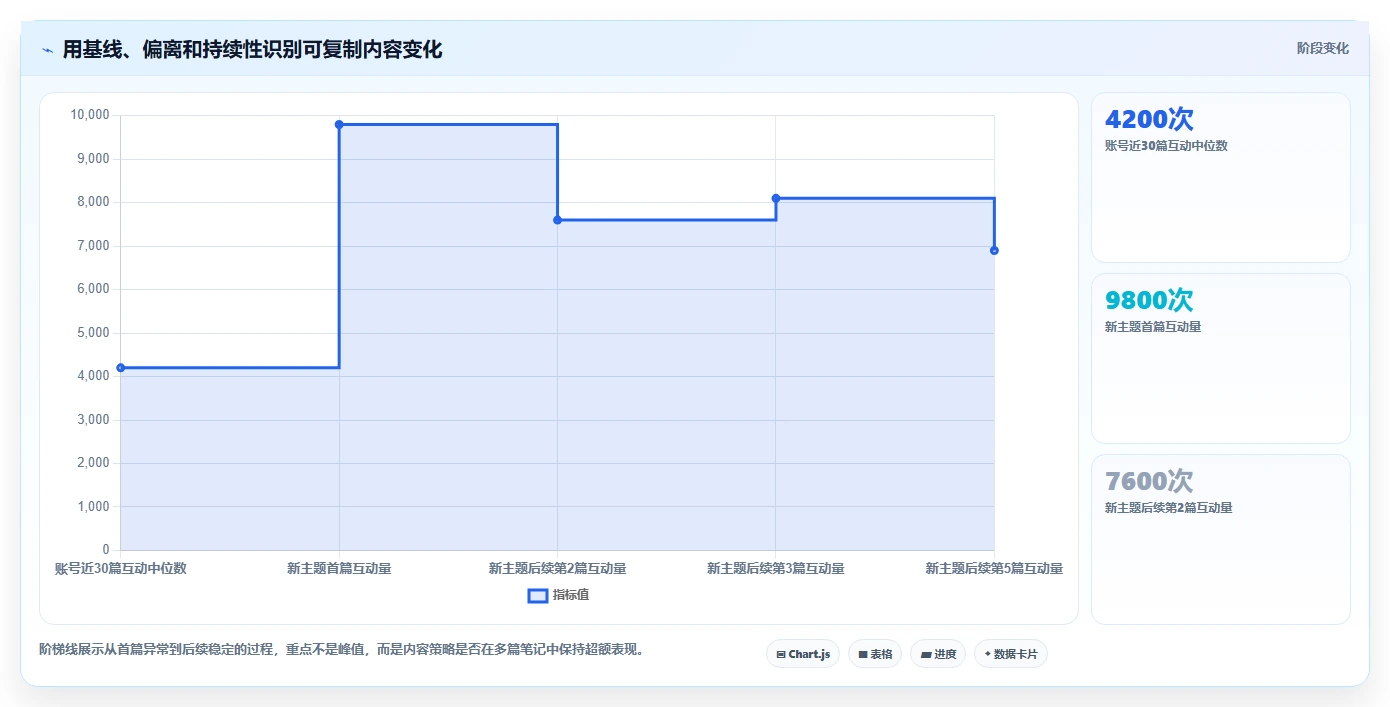Click the chart title 用基线、偏离和持续性识别可复制内容变化
1390x707 pixels.
point(252,49)
